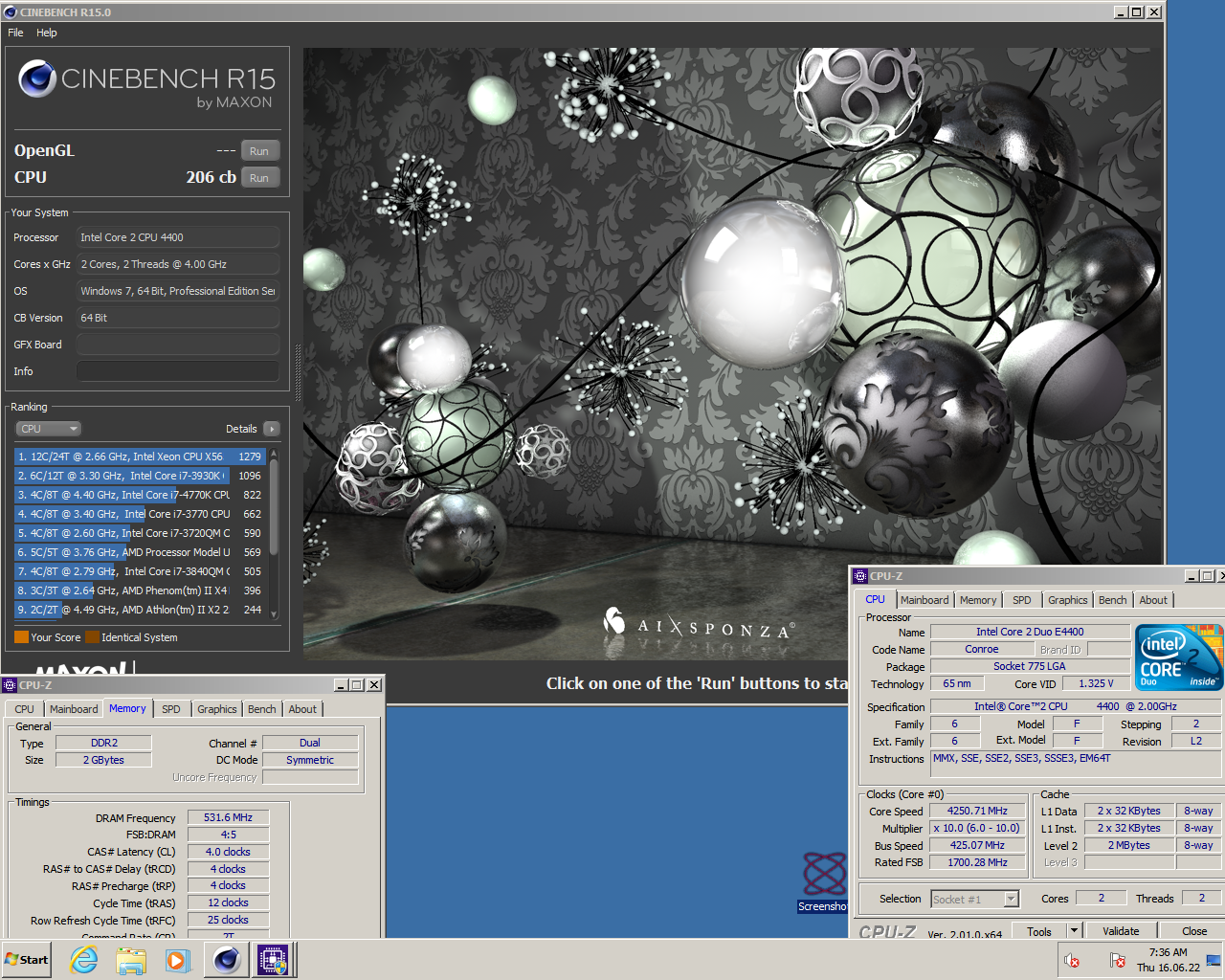Image resolution: width=1225 pixels, height=980 pixels.
Task: Click the Core Speed value 4250.71 MHz
Action: click(977, 811)
